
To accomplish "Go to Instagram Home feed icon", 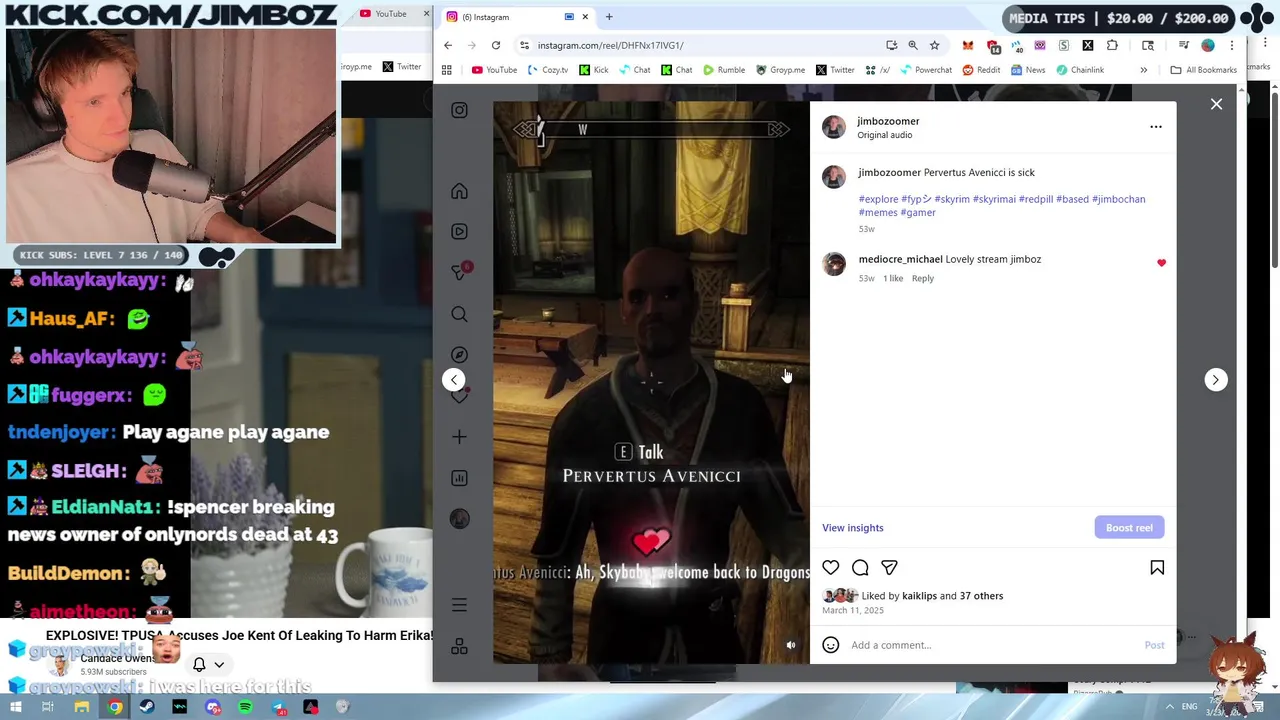I will (459, 191).
